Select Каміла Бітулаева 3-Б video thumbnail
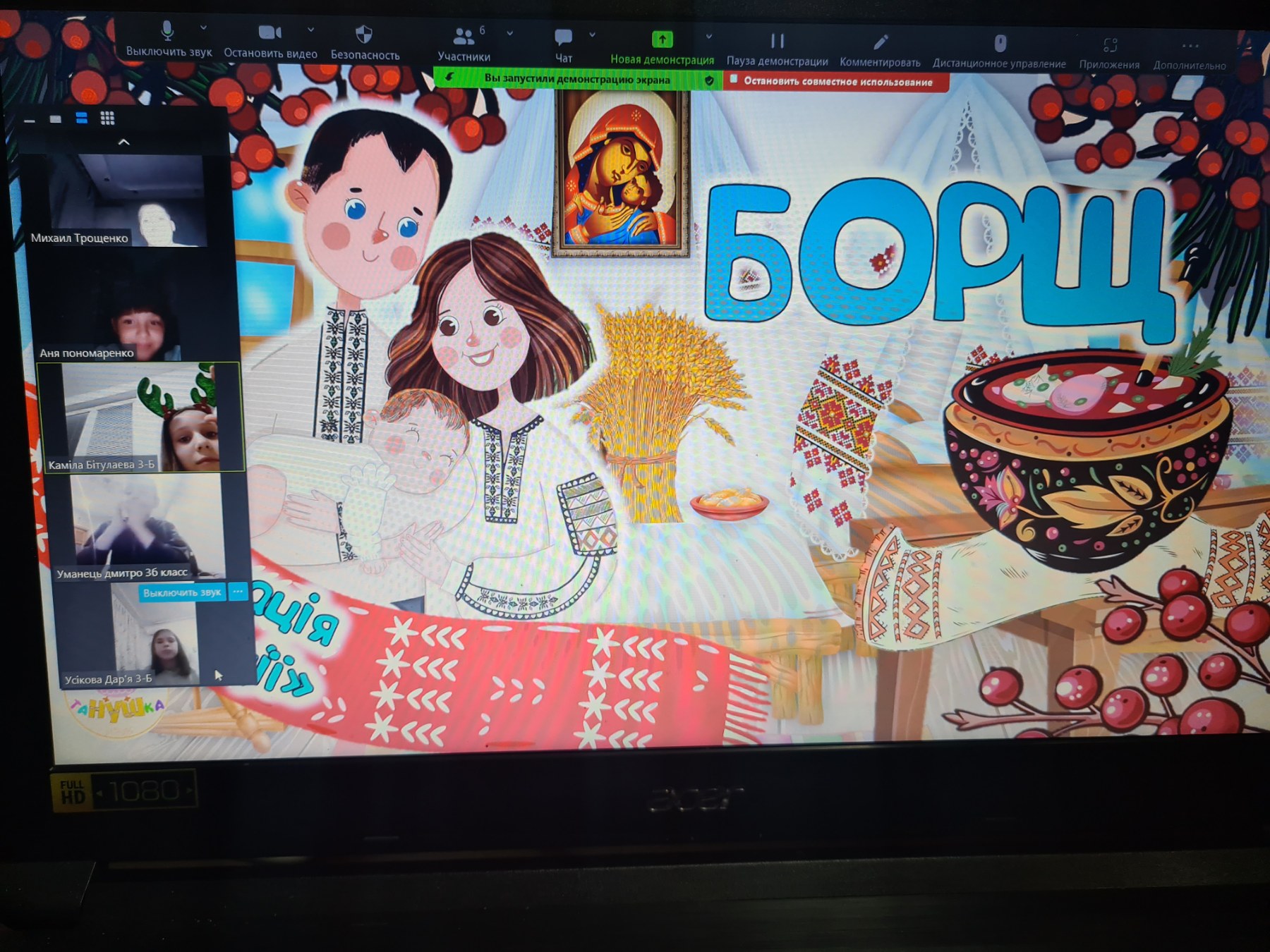Screen dimensions: 1270x952 [x=141, y=417]
